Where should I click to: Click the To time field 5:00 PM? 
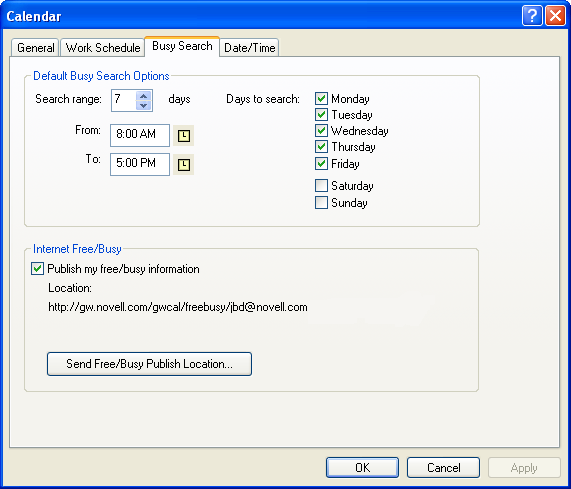point(140,164)
